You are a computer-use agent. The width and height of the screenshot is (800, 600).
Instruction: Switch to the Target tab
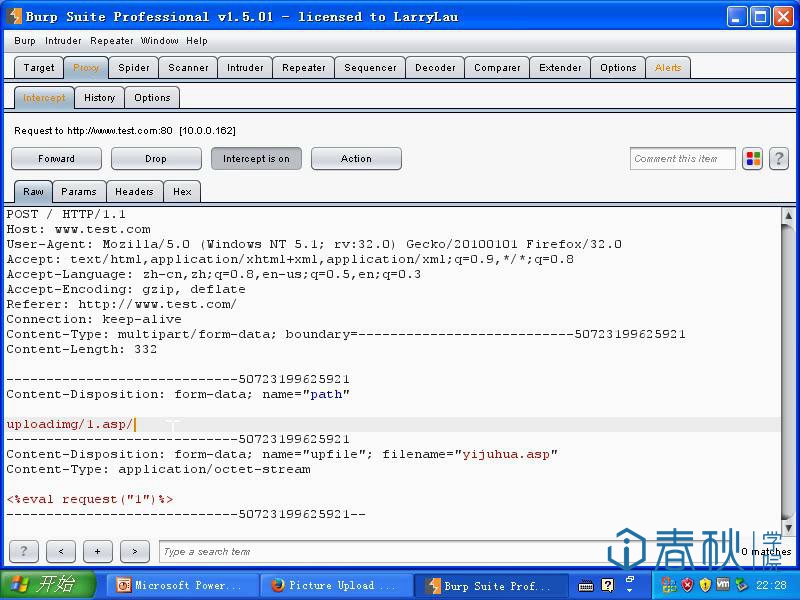pos(39,68)
